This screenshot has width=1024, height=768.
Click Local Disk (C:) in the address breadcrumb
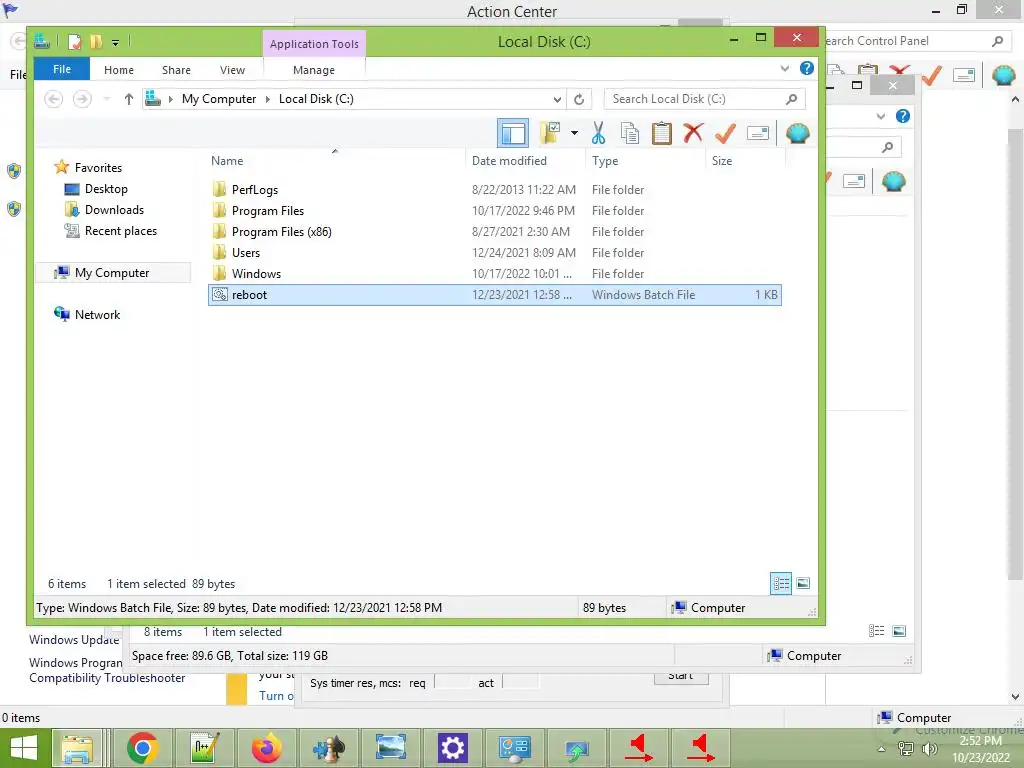click(x=316, y=99)
